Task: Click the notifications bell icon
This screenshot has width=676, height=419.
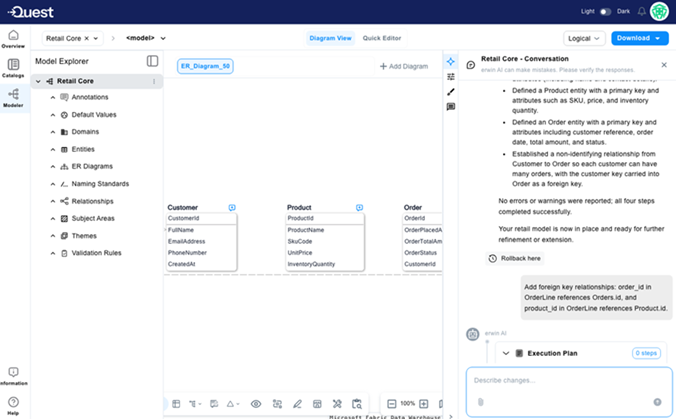Action: click(x=642, y=12)
